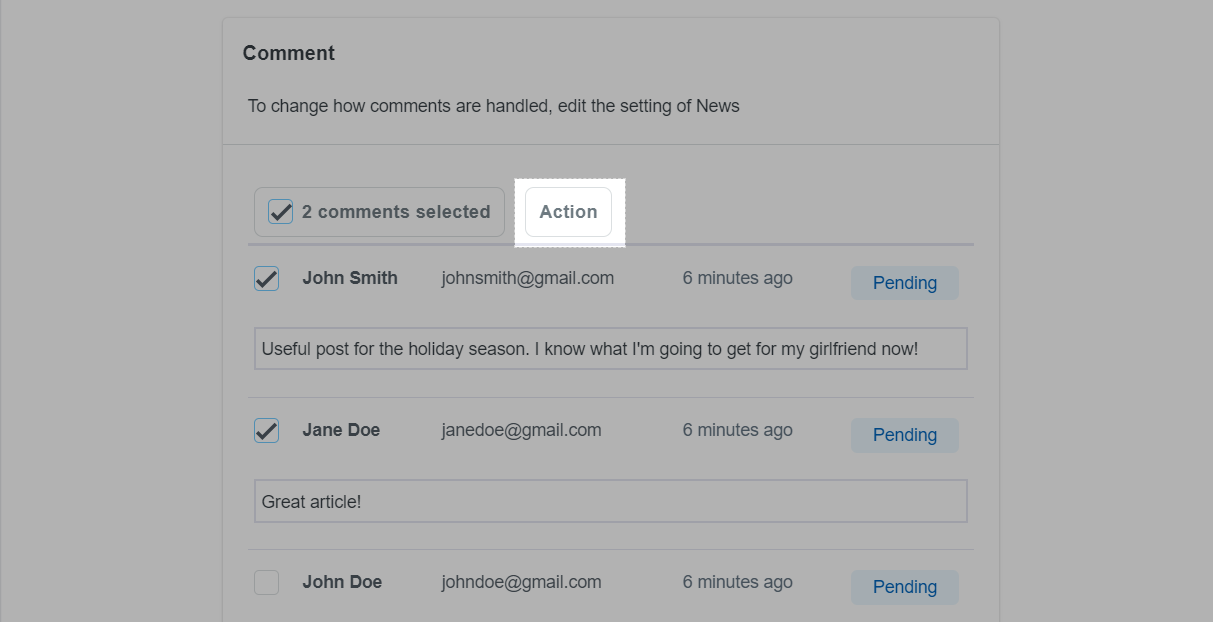Uncheck Jane Doe's comment checkbox

tap(266, 430)
